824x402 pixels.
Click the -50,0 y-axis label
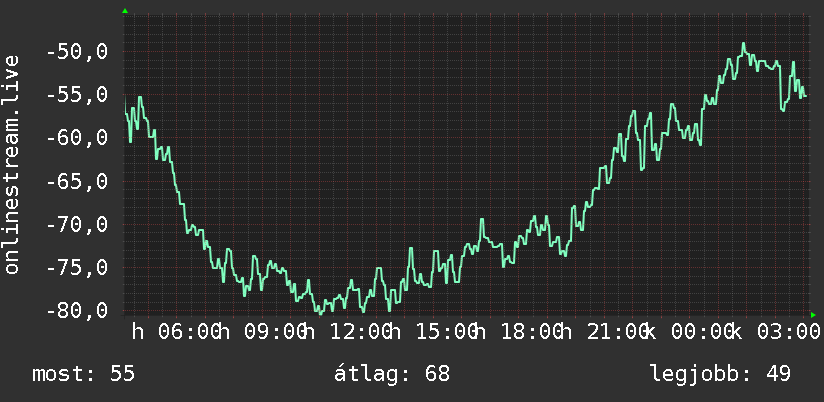pyautogui.click(x=78, y=52)
